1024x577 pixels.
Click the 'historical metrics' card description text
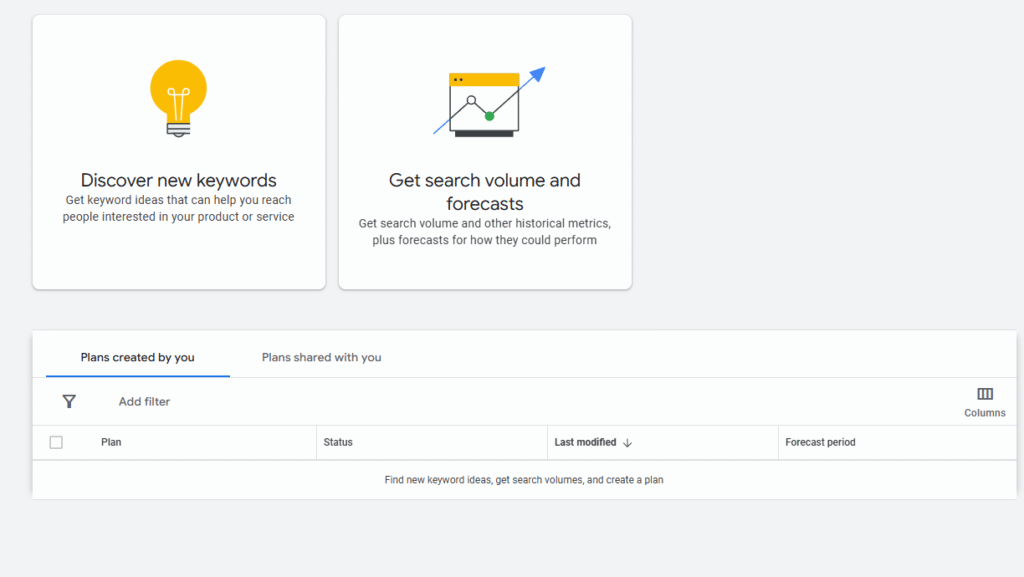[485, 231]
